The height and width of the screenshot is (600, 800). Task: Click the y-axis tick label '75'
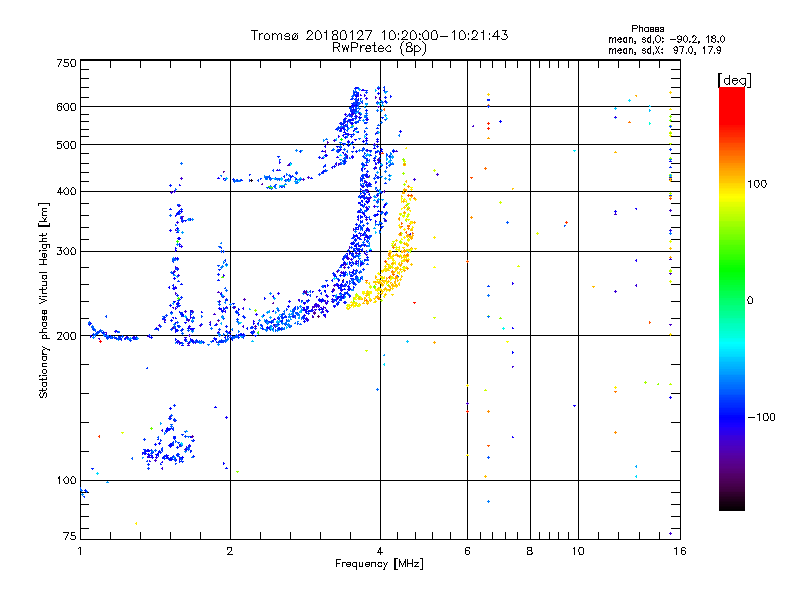point(70,536)
